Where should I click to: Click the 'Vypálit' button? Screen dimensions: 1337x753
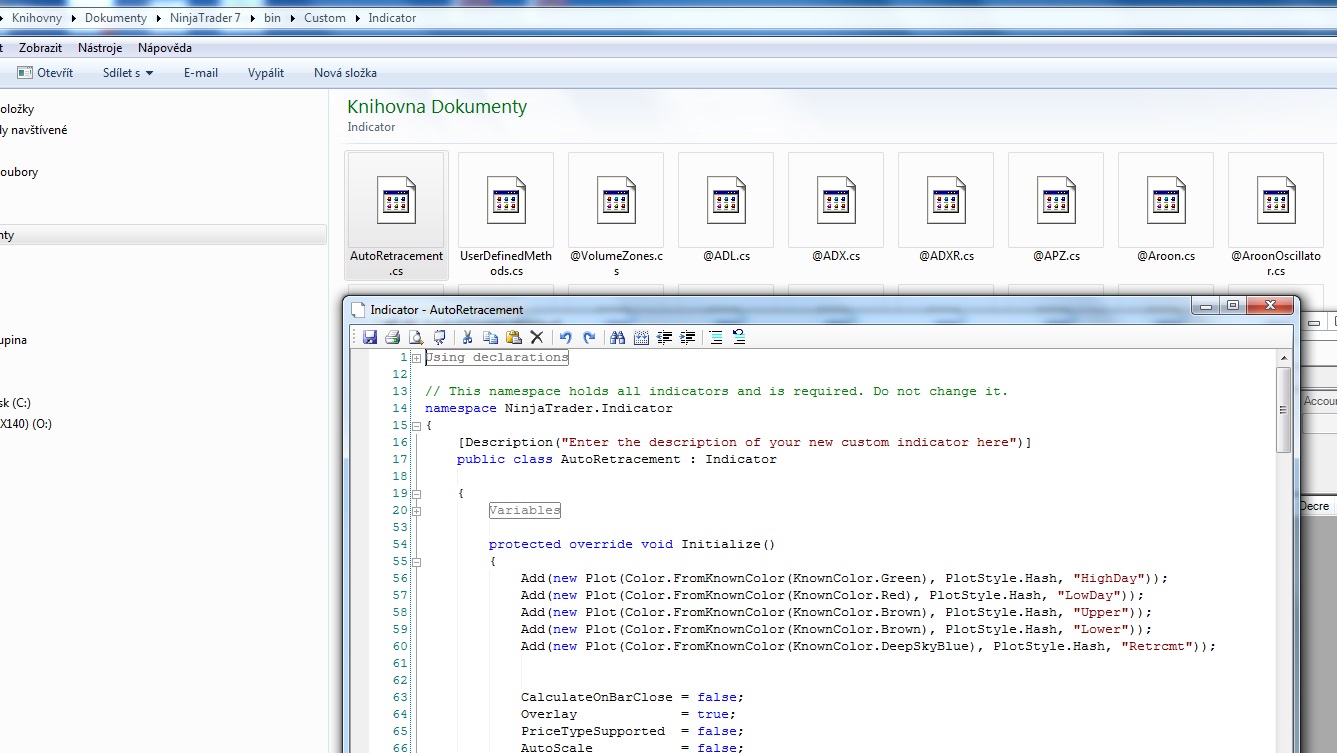(266, 73)
